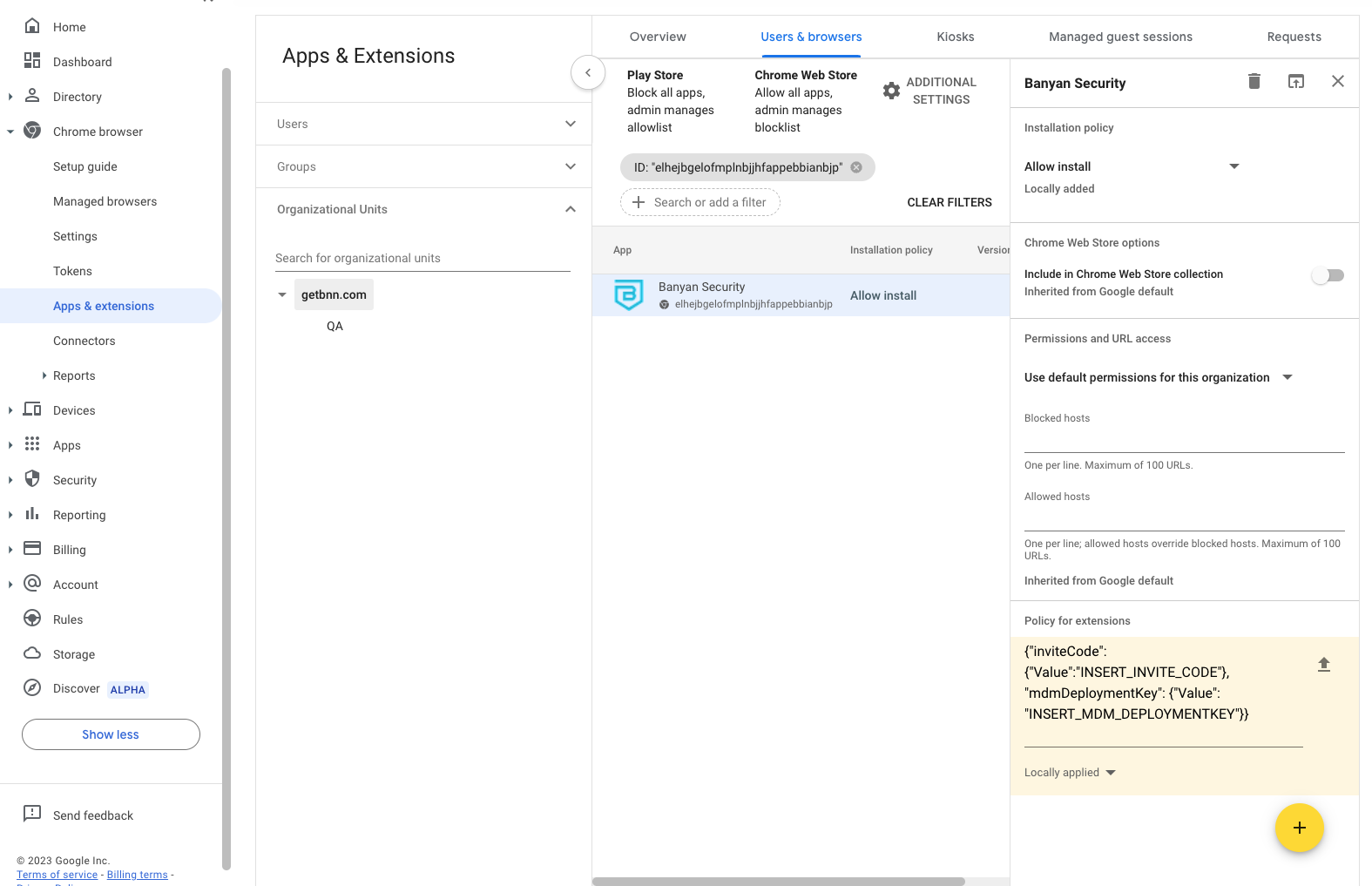Upload extension policy file icon

pos(1323,665)
